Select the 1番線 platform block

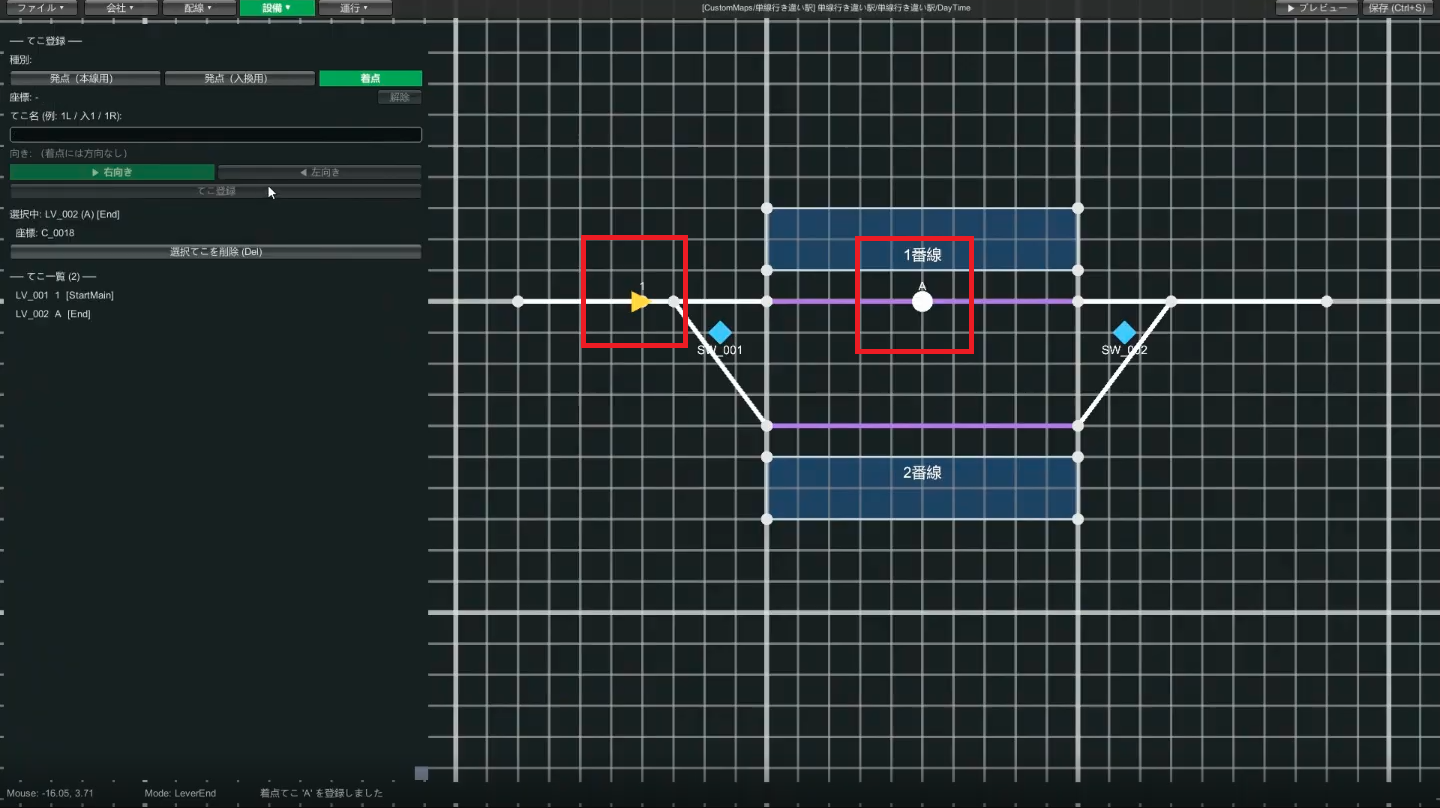[x=922, y=239]
